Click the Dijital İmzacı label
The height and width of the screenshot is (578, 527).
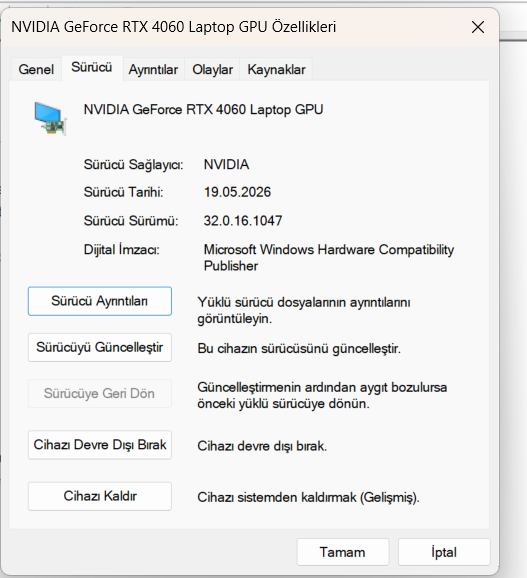point(122,250)
